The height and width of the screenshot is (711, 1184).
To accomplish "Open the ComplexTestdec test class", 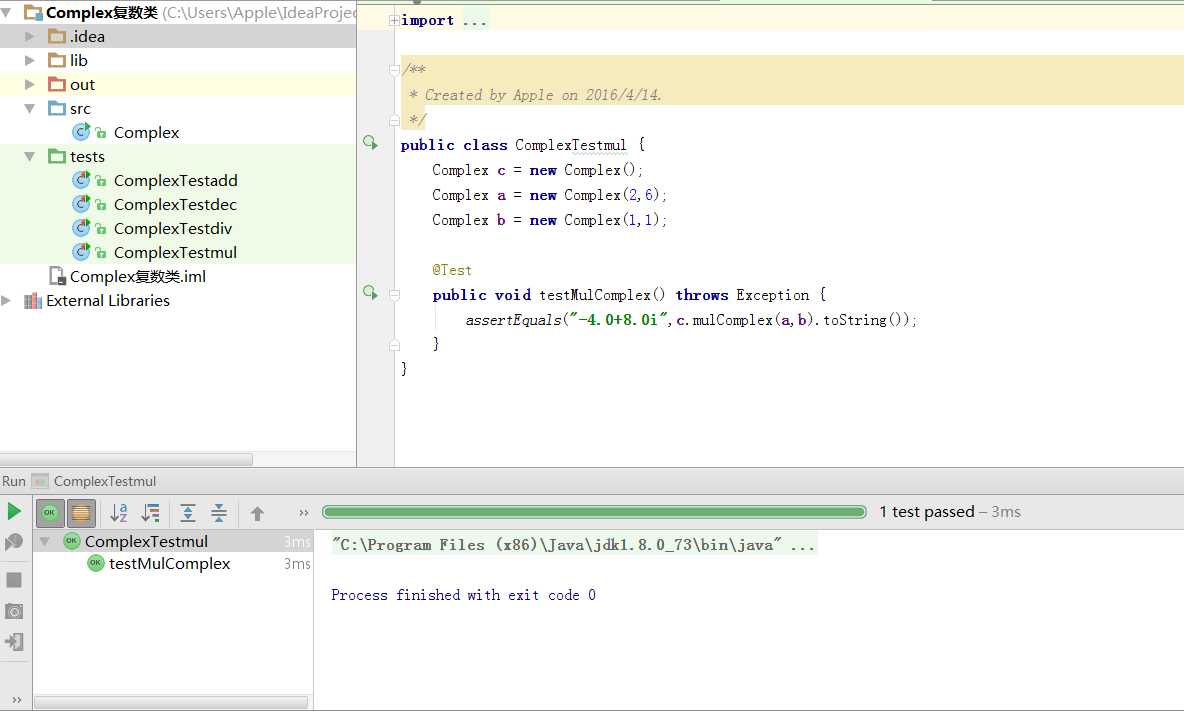I will [x=175, y=205].
